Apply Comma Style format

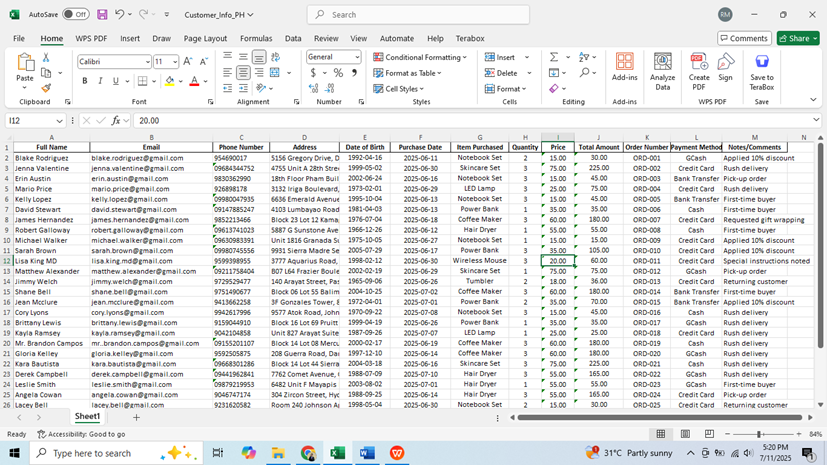click(354, 73)
